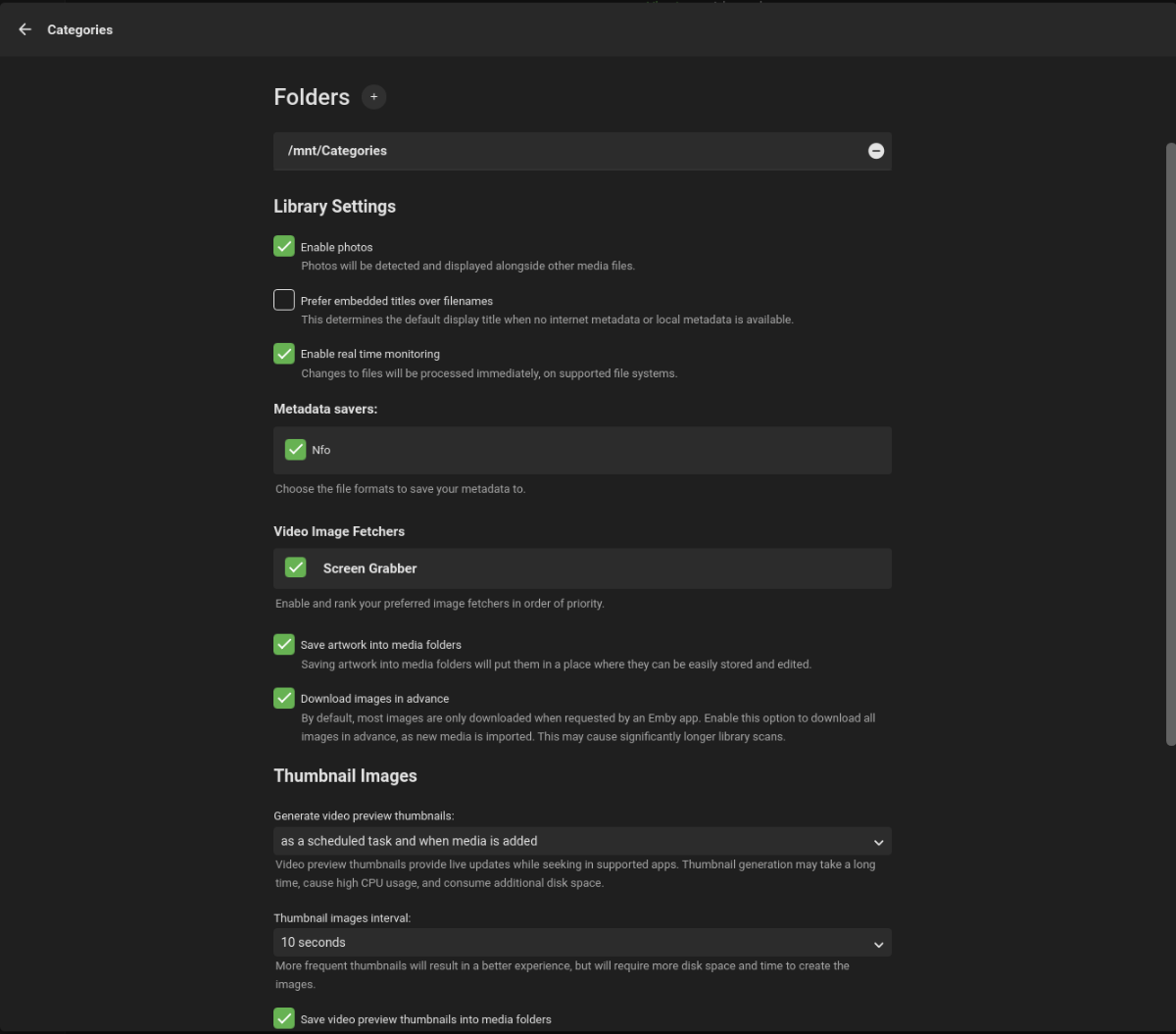Screen dimensions: 1176x1034
Task: Uncheck the Nfo metadata saver
Action: pos(295,450)
